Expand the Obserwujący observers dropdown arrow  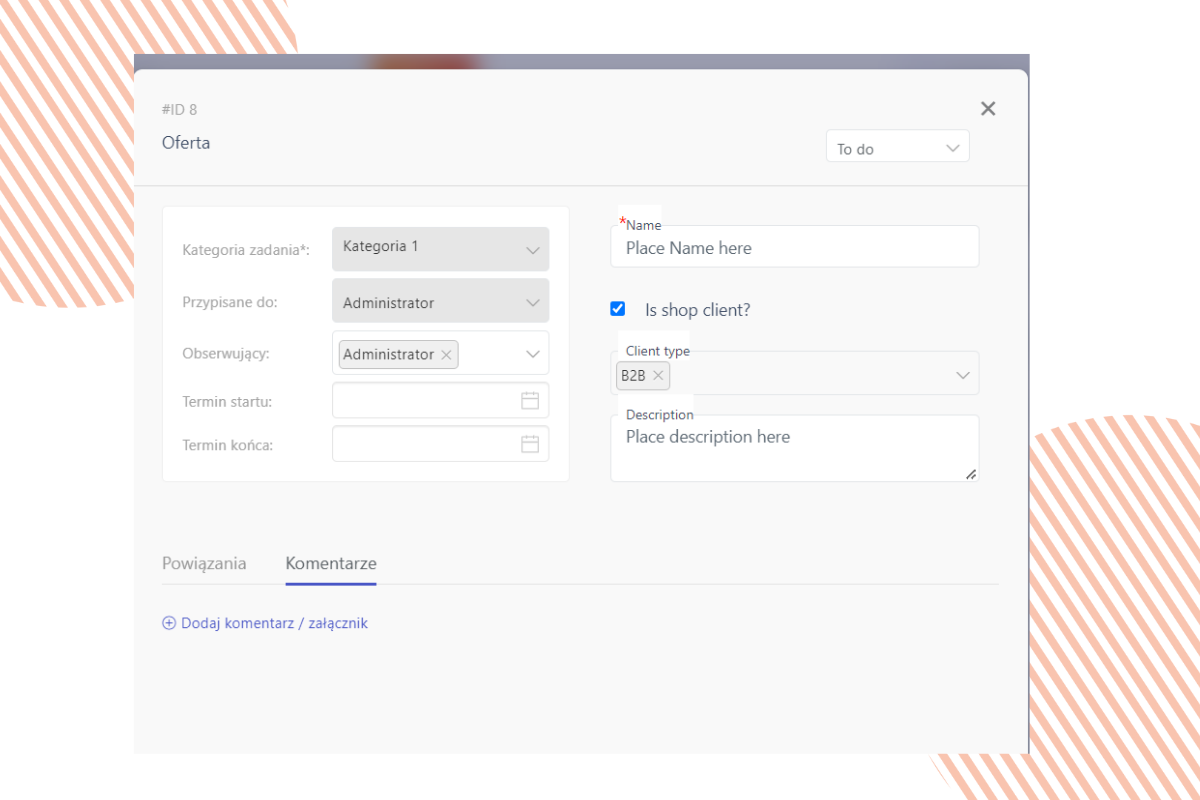point(532,354)
